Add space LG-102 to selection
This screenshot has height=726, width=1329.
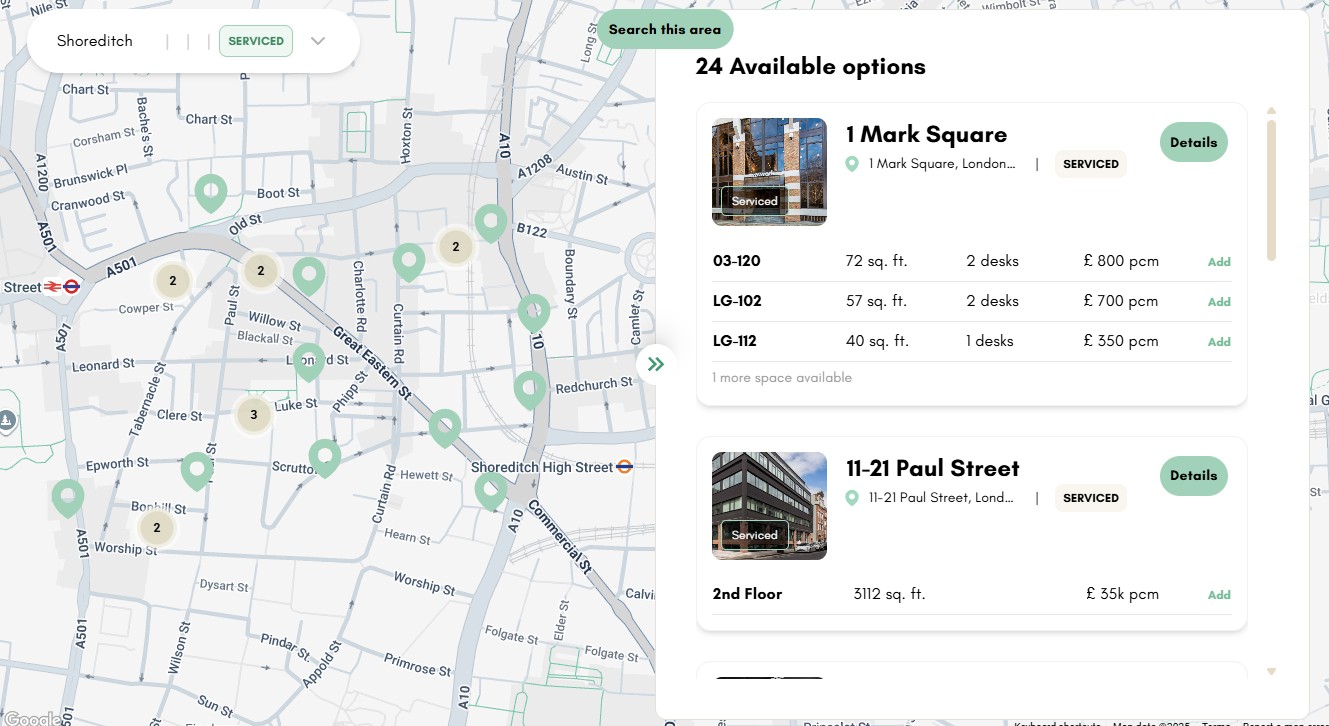[1219, 302]
